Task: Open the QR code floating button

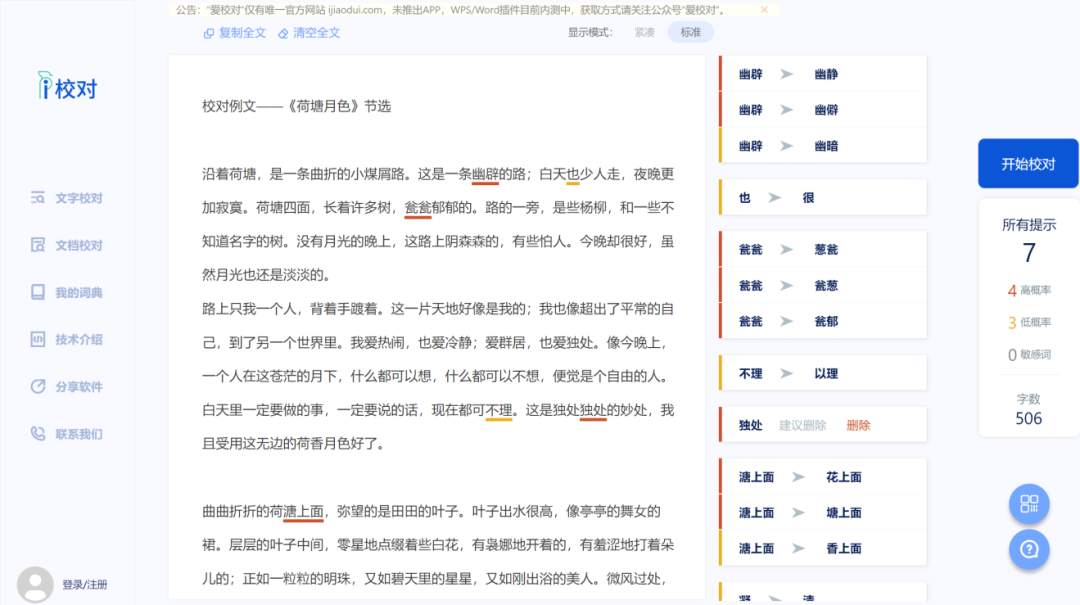Action: click(1029, 504)
